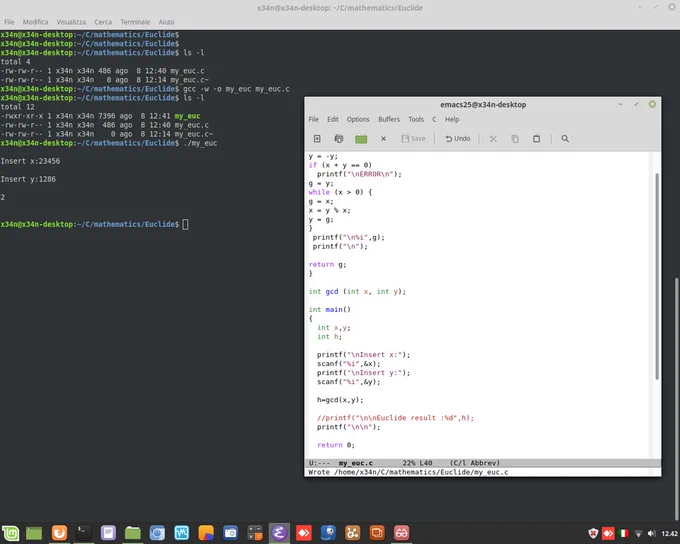
Task: Open the Options menu in Emacs
Action: pos(358,119)
